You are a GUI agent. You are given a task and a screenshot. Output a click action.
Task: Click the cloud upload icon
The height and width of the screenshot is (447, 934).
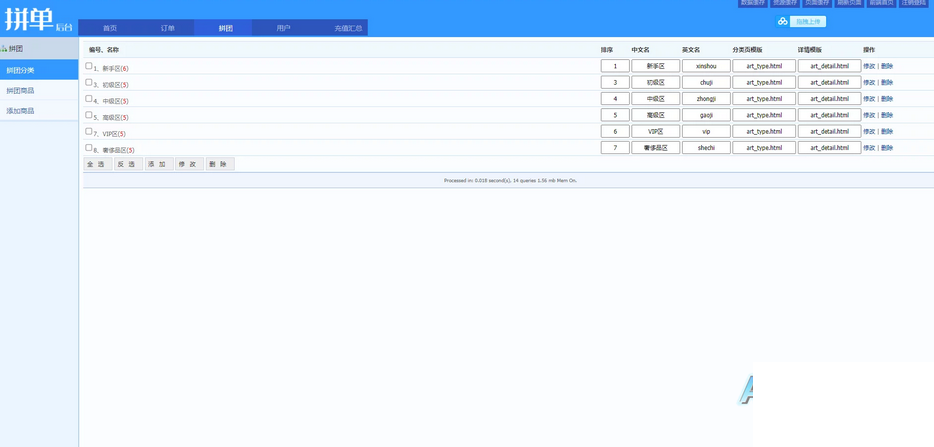pos(782,21)
